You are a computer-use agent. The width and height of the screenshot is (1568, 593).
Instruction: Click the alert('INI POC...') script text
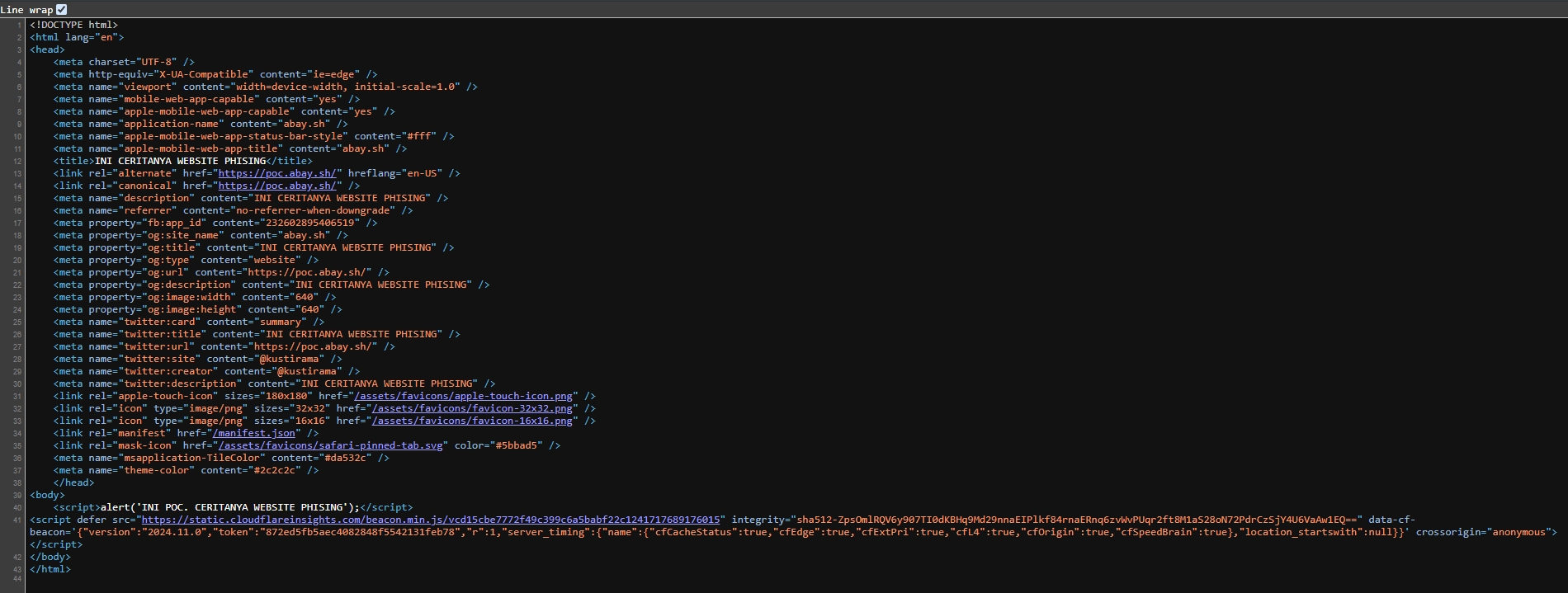point(229,507)
